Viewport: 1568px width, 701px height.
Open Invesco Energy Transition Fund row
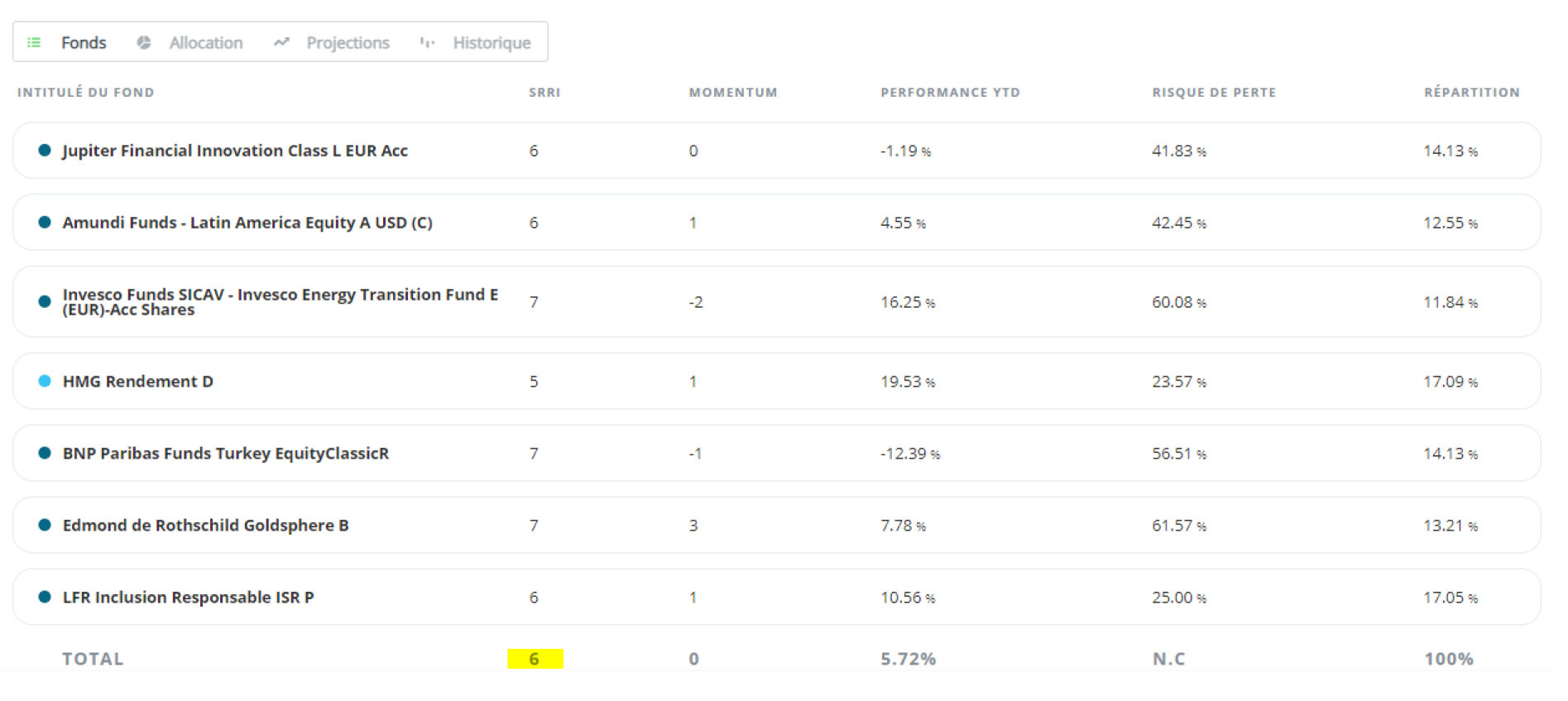click(x=280, y=301)
